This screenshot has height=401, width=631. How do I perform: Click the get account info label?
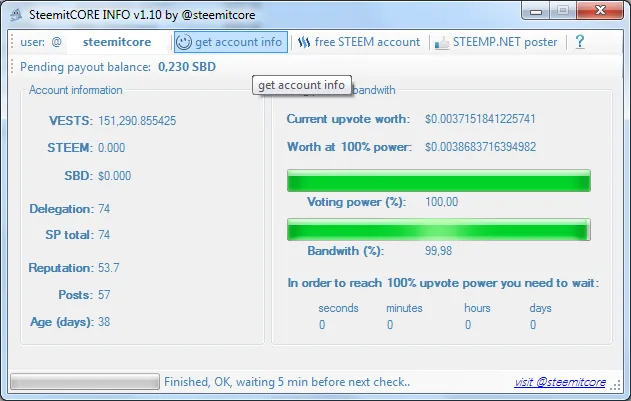coord(238,42)
